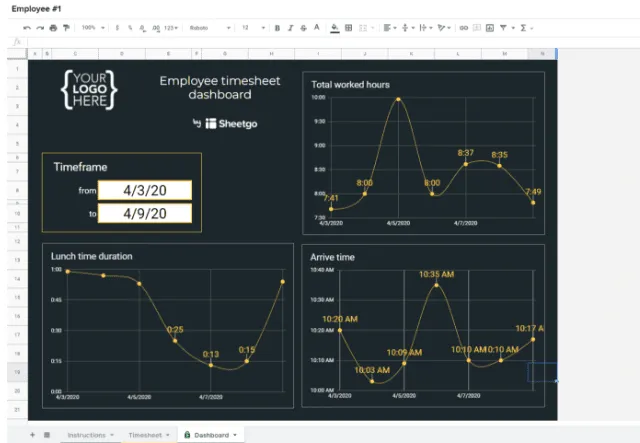The width and height of the screenshot is (640, 443).
Task: Add a new sheet with plus button
Action: point(32,435)
